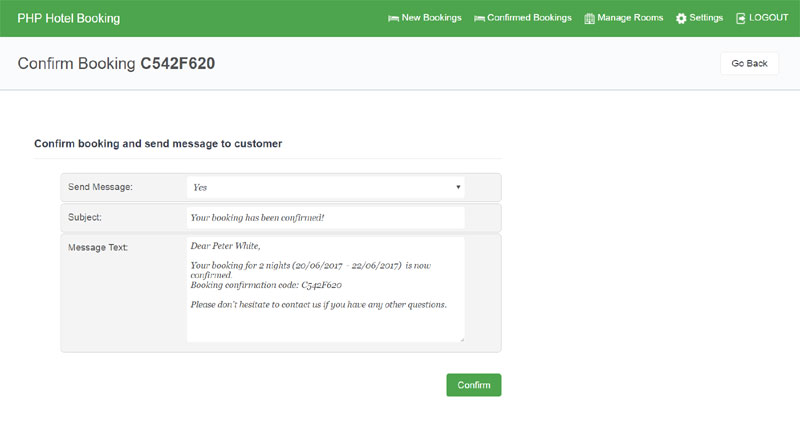Click the Send Message field label
The height and width of the screenshot is (433, 800).
[x=100, y=187]
